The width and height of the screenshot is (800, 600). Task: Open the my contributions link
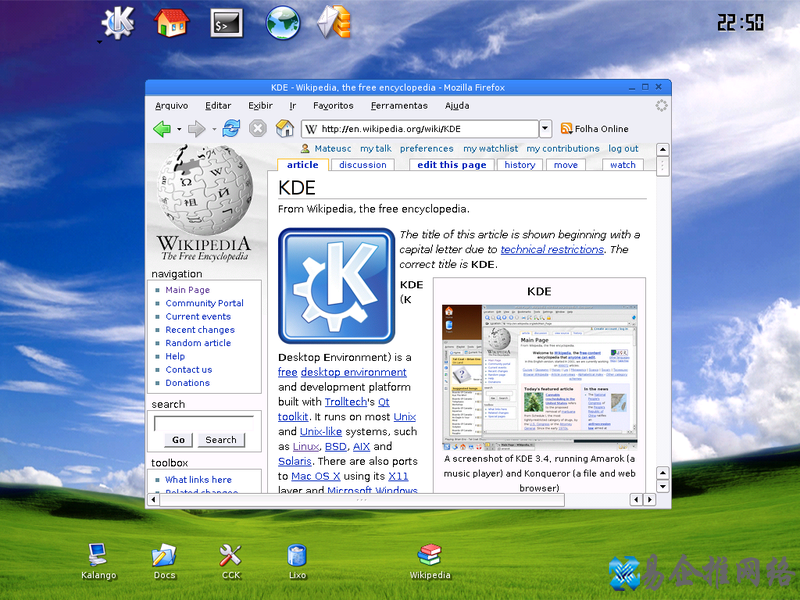click(x=563, y=148)
